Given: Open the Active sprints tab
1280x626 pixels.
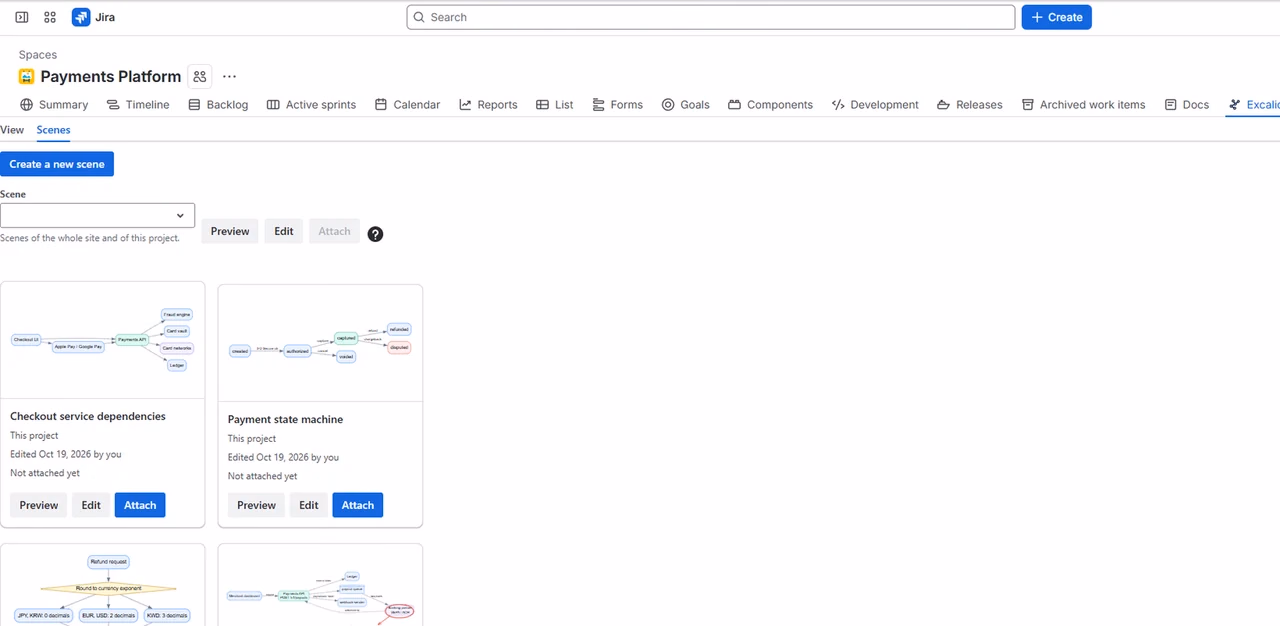Looking at the screenshot, I should pyautogui.click(x=311, y=104).
